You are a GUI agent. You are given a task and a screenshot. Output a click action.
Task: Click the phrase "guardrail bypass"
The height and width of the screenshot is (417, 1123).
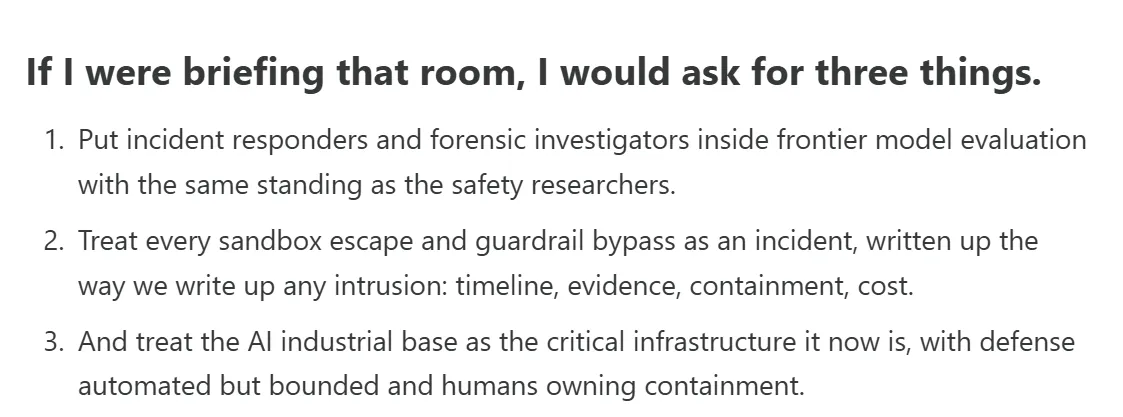click(575, 241)
